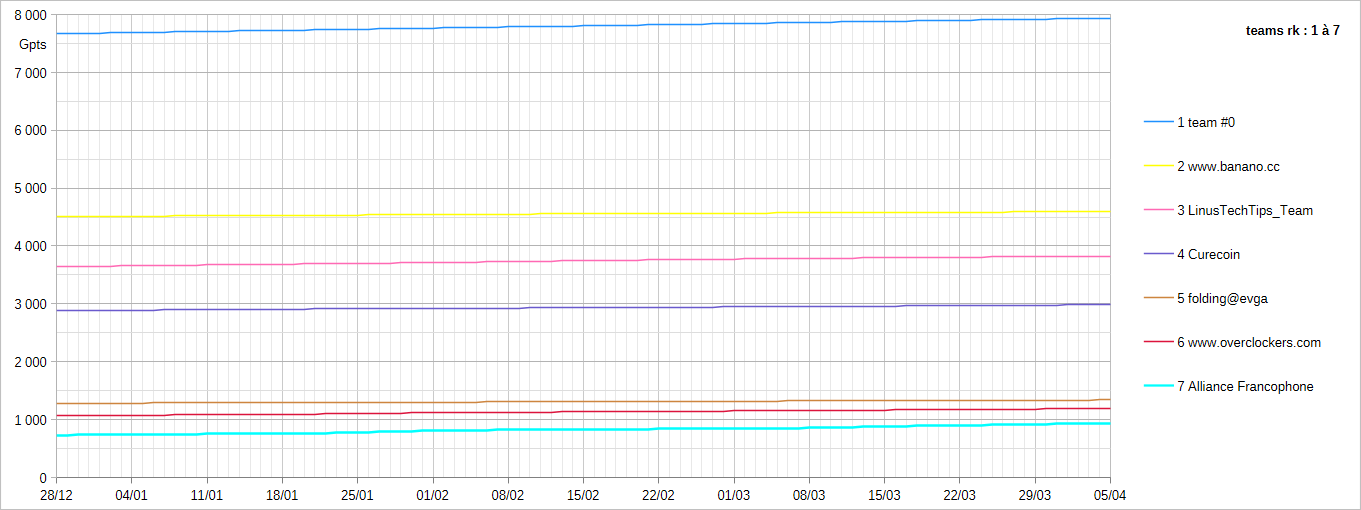Viewport: 1361px width, 510px height.
Task: Click the 3 000 y-axis value label
Action: [29, 304]
